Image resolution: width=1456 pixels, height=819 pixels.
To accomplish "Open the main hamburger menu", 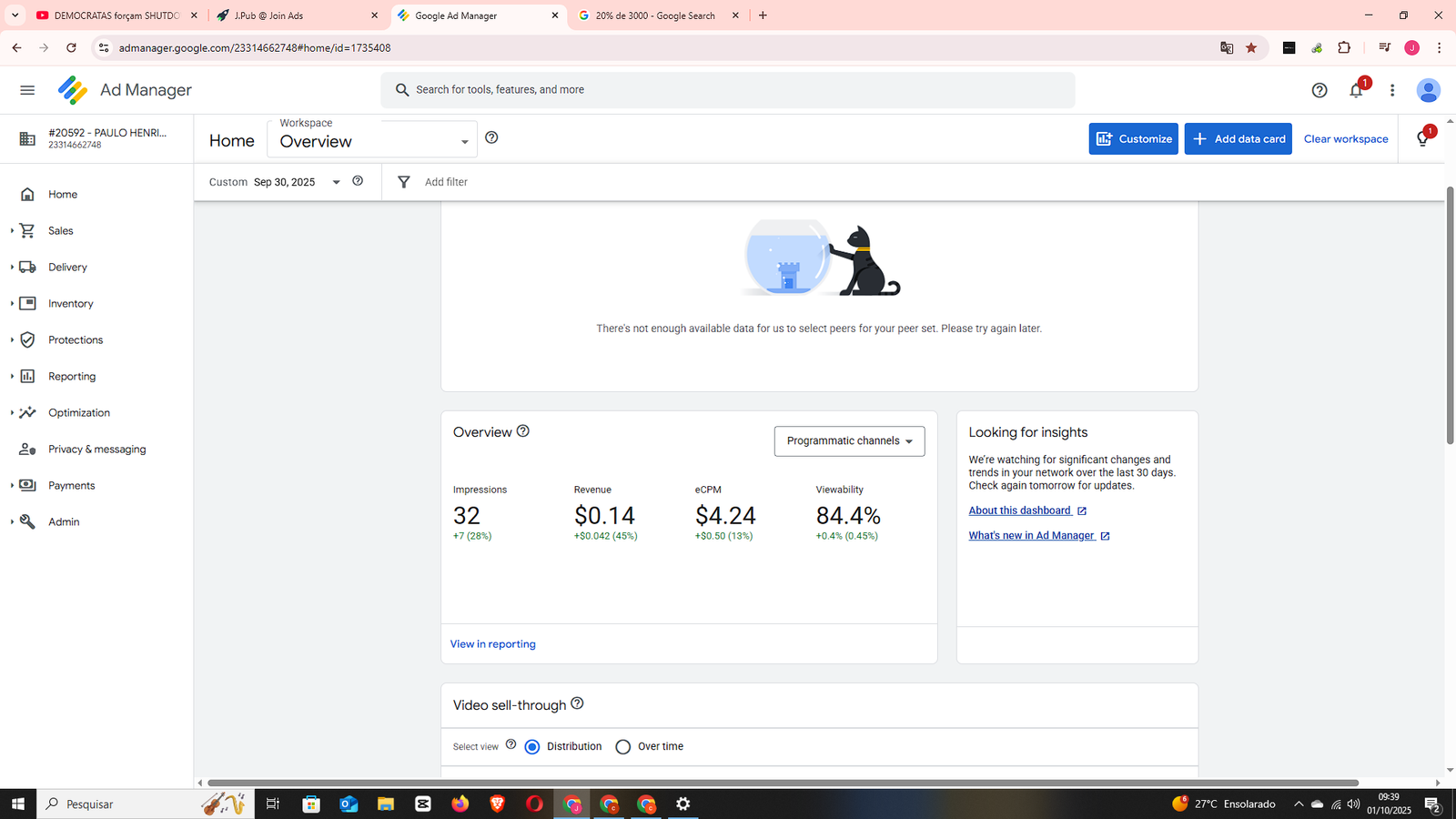I will click(27, 90).
